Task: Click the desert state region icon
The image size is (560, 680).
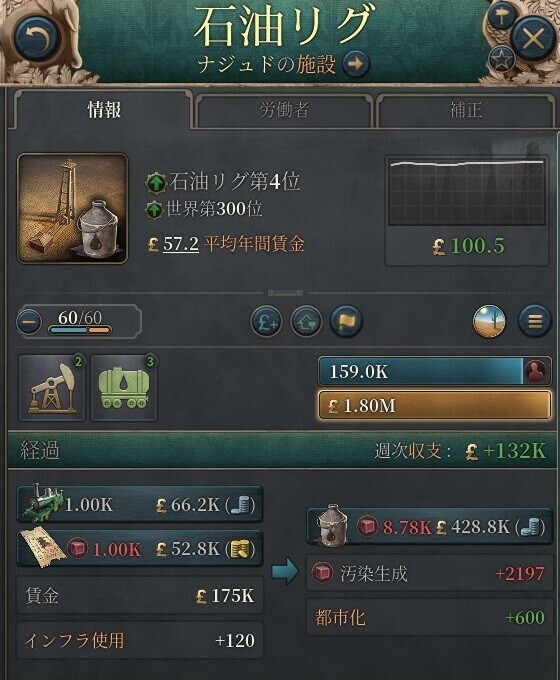Action: tap(489, 321)
